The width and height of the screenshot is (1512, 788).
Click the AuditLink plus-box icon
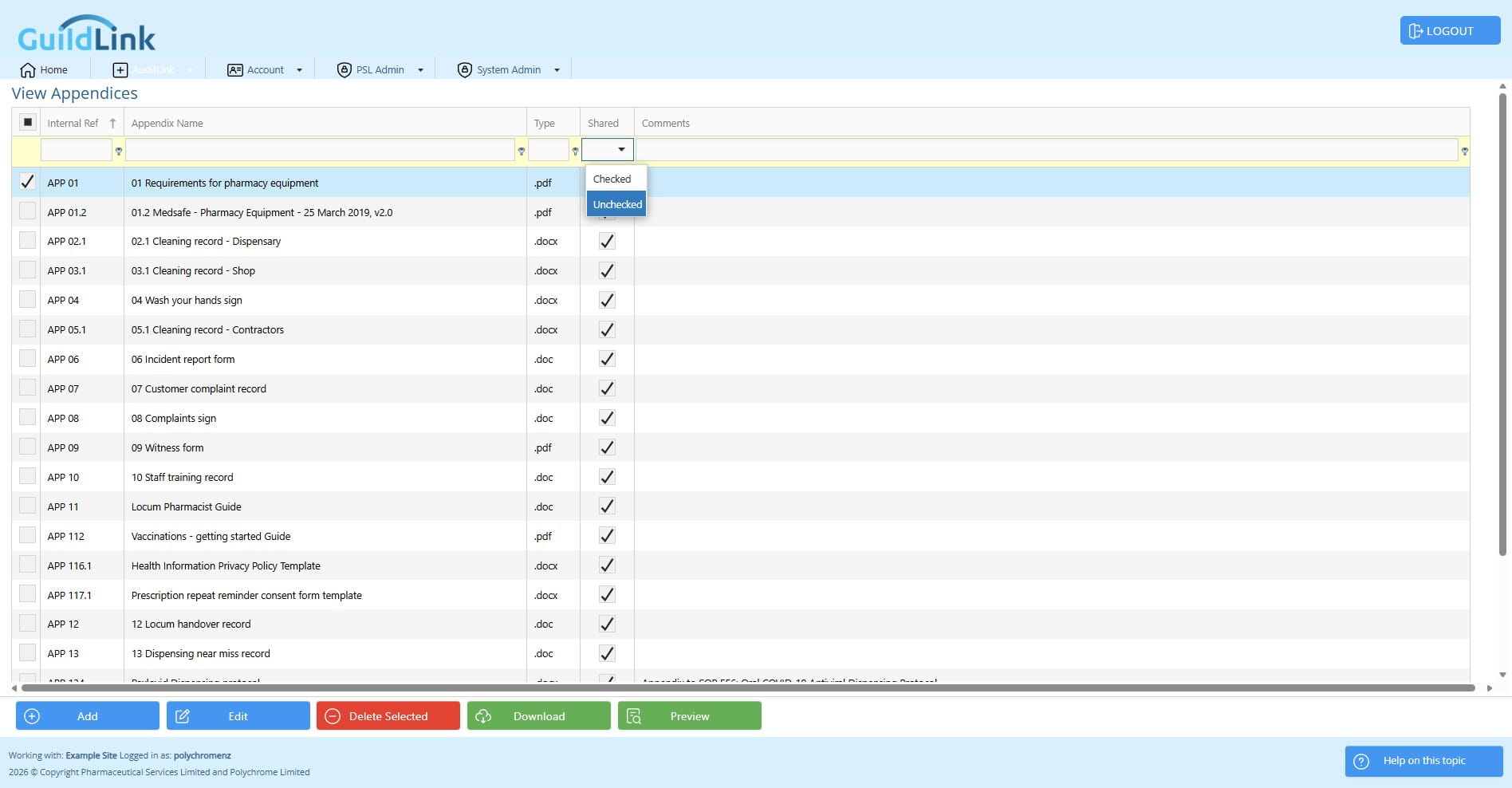[120, 70]
